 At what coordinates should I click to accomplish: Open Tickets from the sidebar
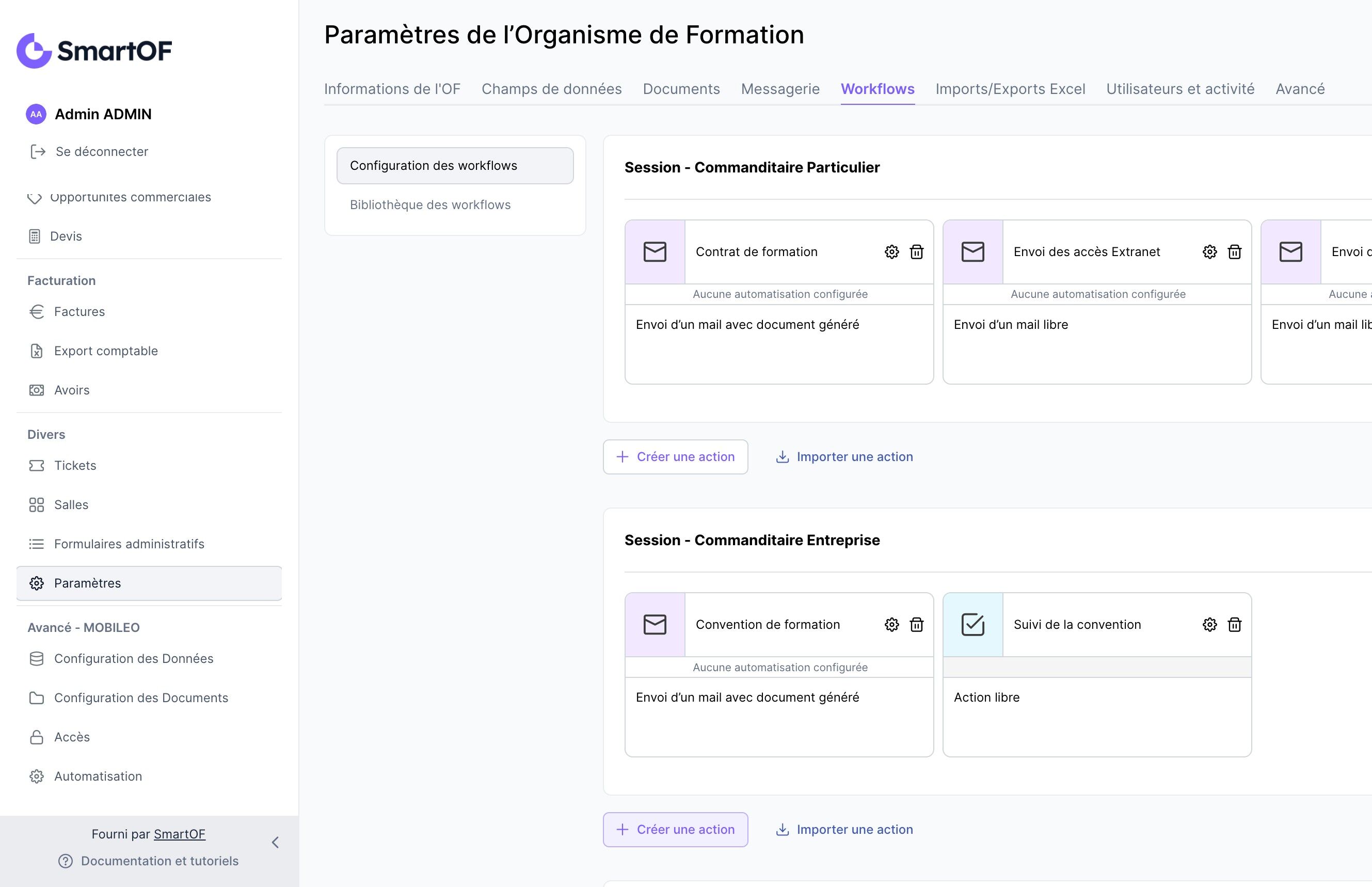(75, 465)
